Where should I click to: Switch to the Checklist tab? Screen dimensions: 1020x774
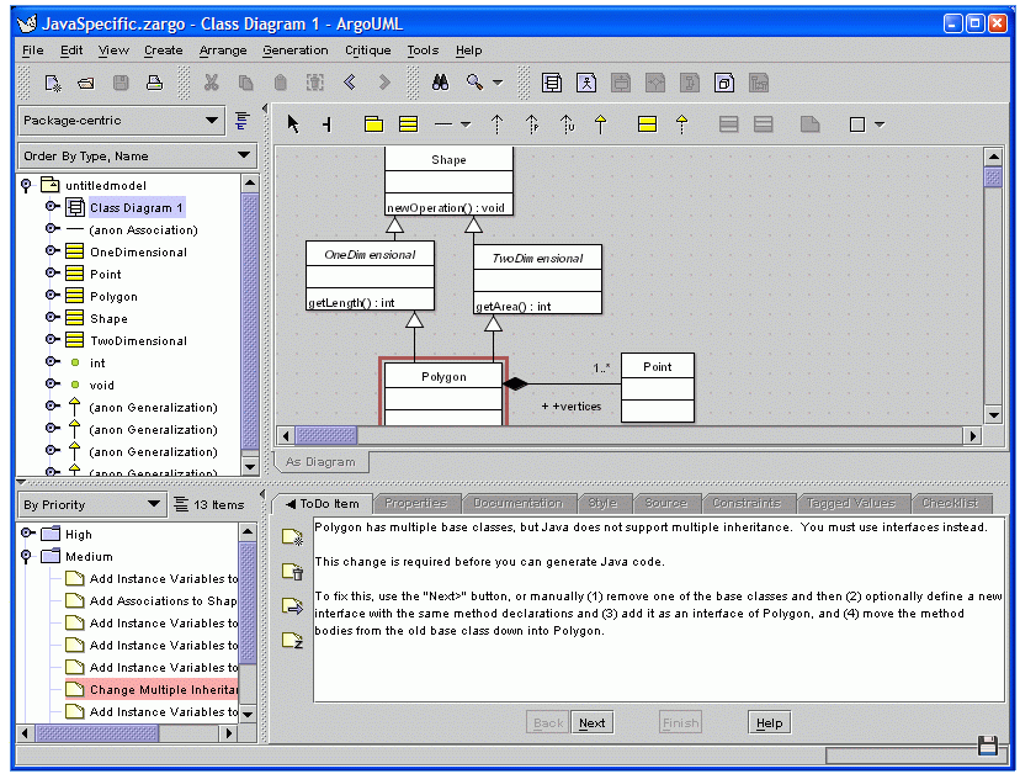[950, 503]
